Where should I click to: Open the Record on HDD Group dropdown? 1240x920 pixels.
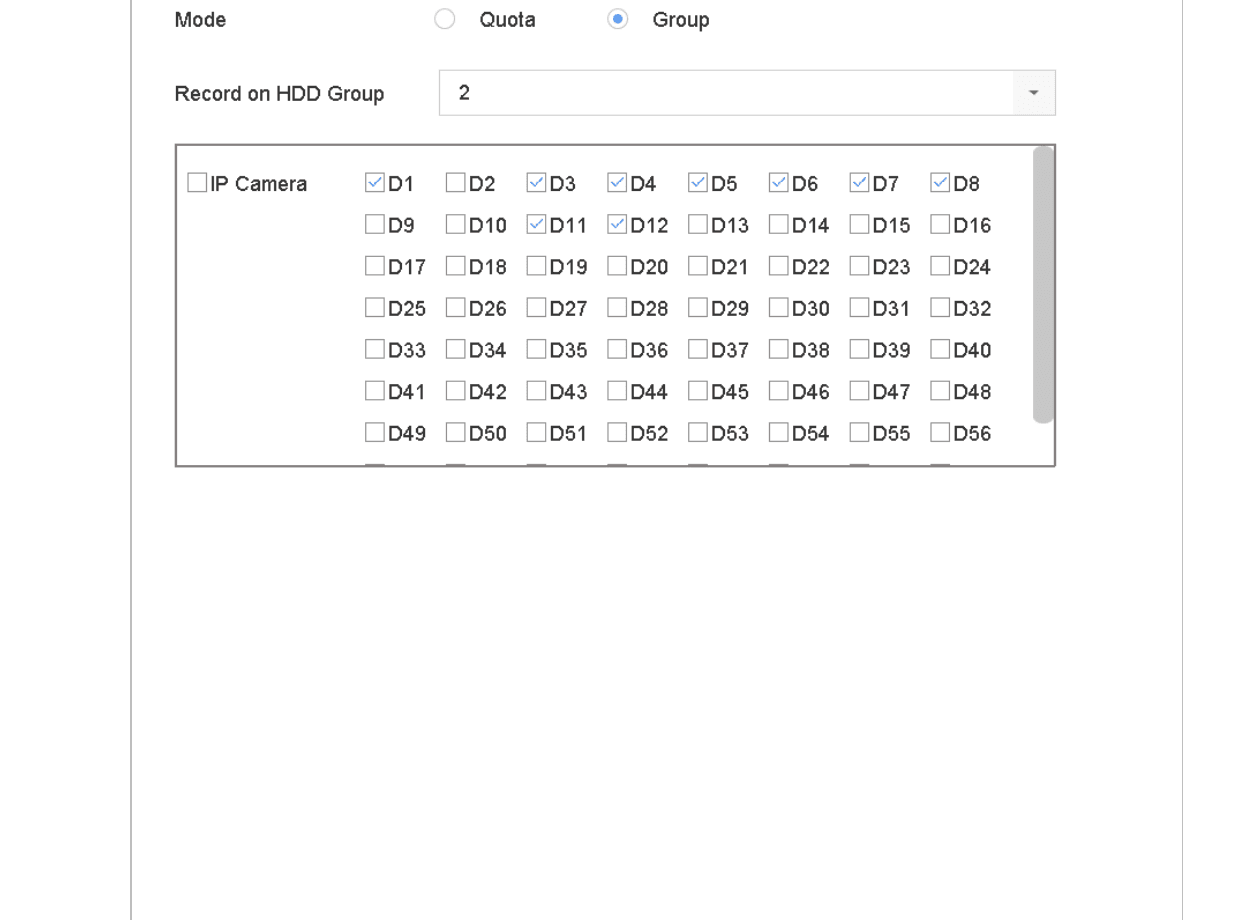[x=747, y=93]
